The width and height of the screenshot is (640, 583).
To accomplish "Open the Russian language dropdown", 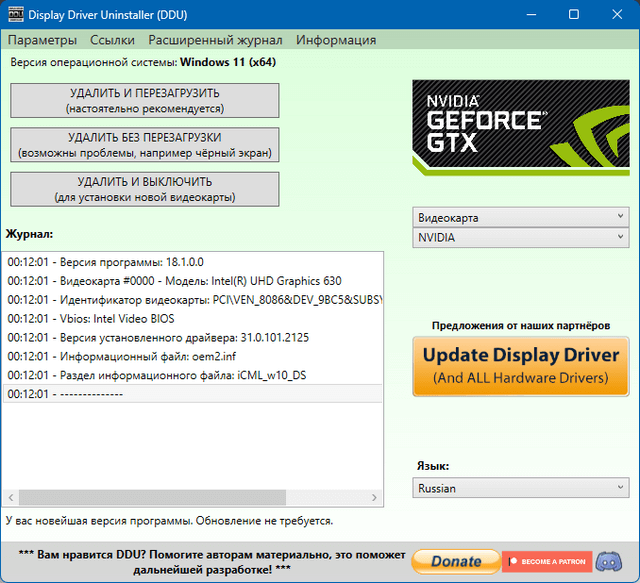I will point(520,488).
